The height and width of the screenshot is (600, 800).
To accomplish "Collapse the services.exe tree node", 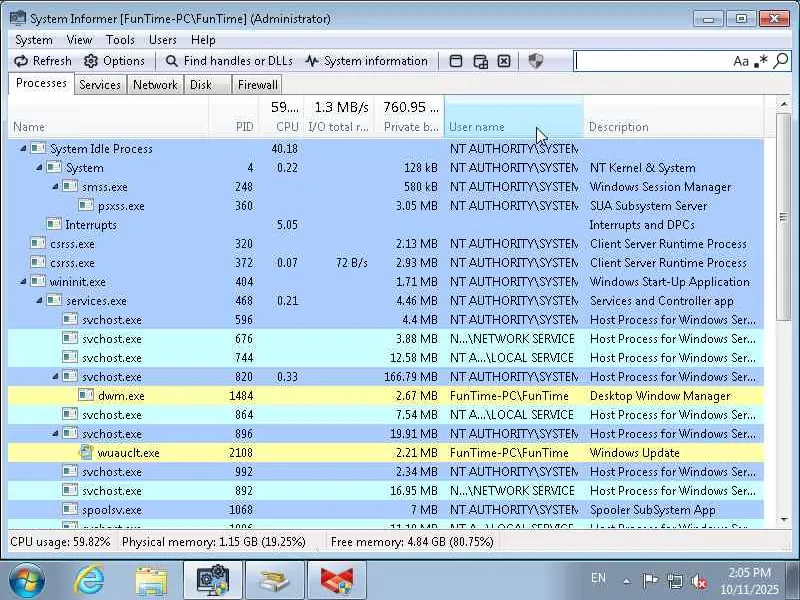I will 39,301.
